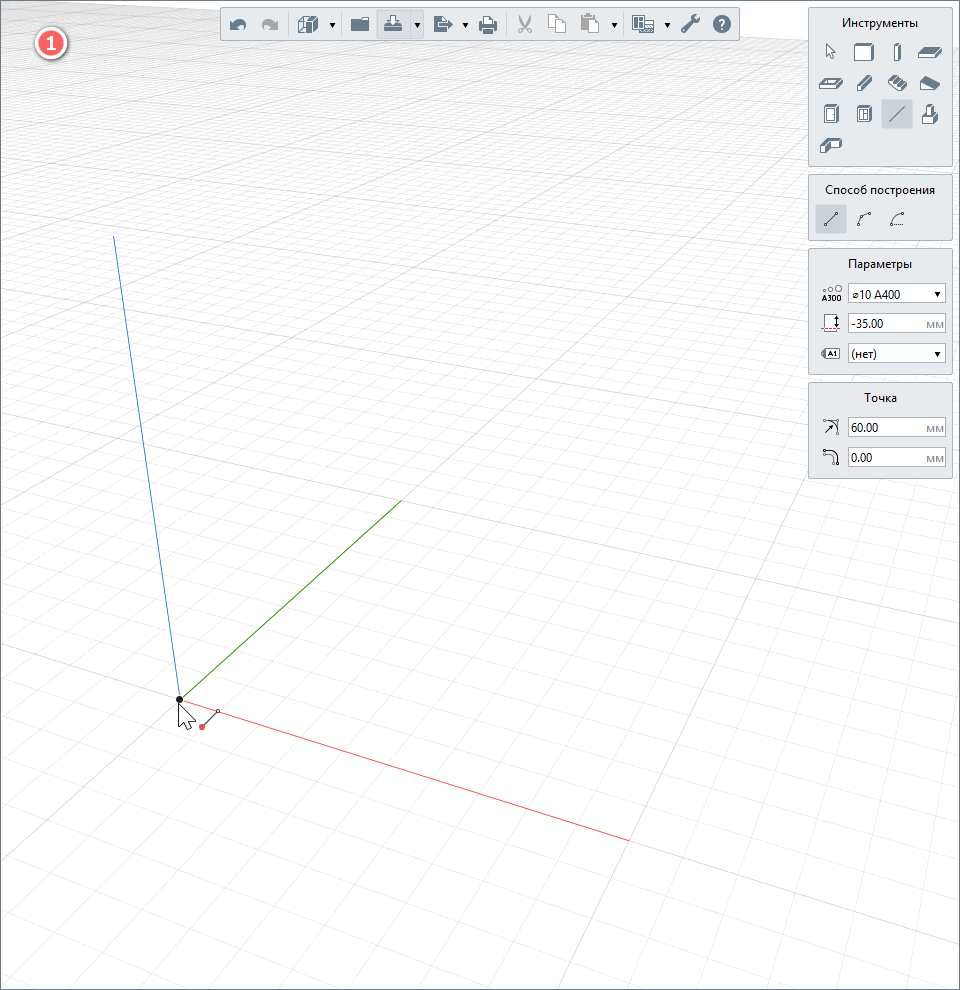Undo the last action
The width and height of the screenshot is (960, 990).
pyautogui.click(x=238, y=25)
